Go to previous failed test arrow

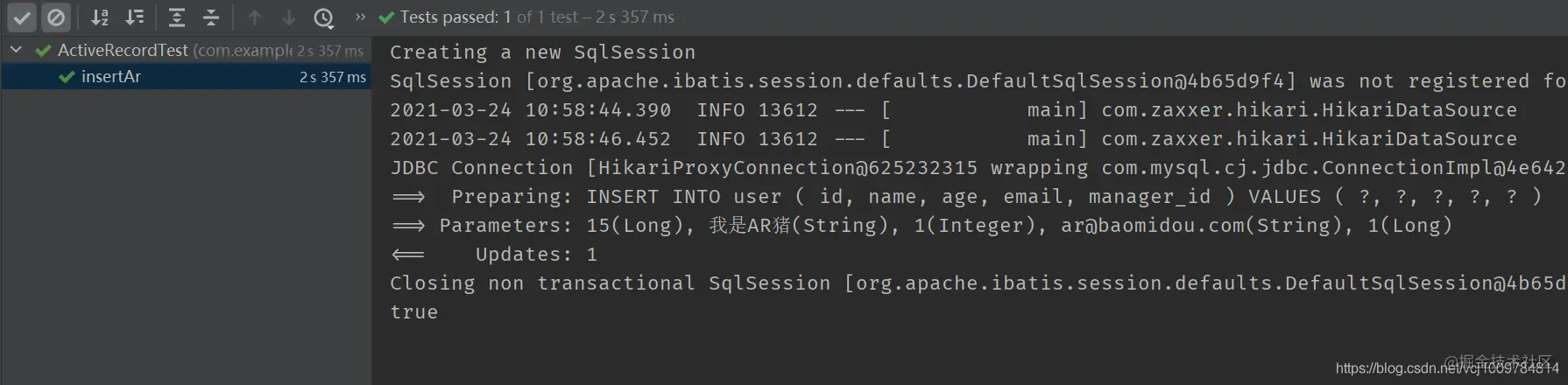click(x=255, y=17)
